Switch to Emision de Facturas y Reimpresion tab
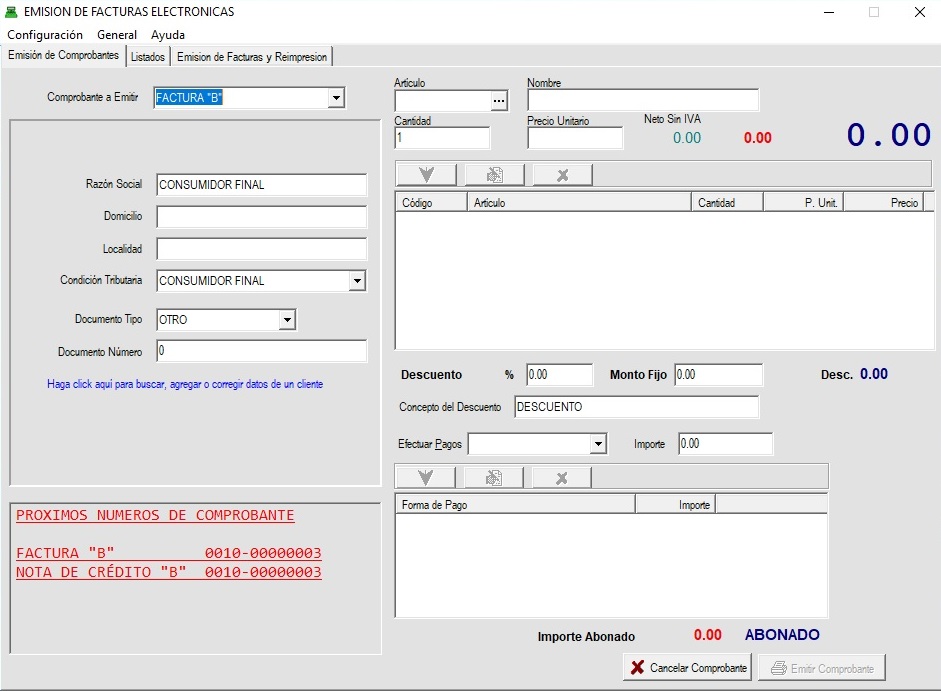This screenshot has width=941, height=691. coord(252,57)
